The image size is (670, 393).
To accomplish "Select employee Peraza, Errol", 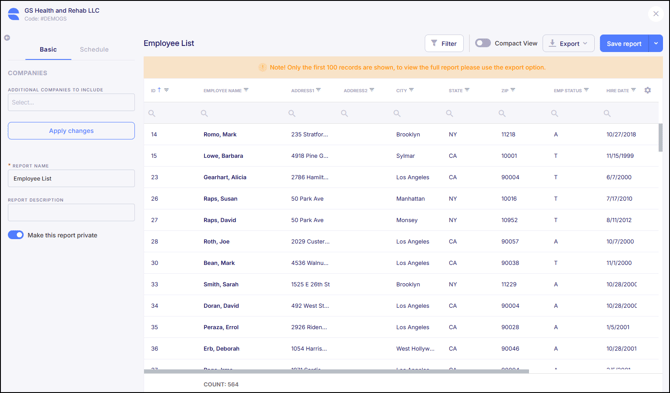I will click(x=221, y=327).
